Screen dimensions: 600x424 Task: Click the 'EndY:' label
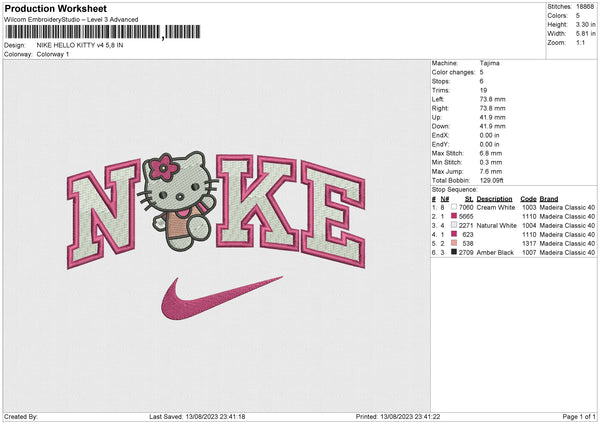tap(440, 144)
